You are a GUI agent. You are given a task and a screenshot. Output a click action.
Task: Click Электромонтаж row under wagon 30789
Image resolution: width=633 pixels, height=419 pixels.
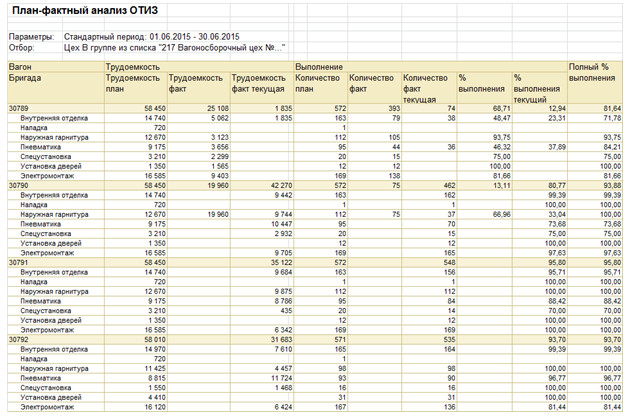46,175
